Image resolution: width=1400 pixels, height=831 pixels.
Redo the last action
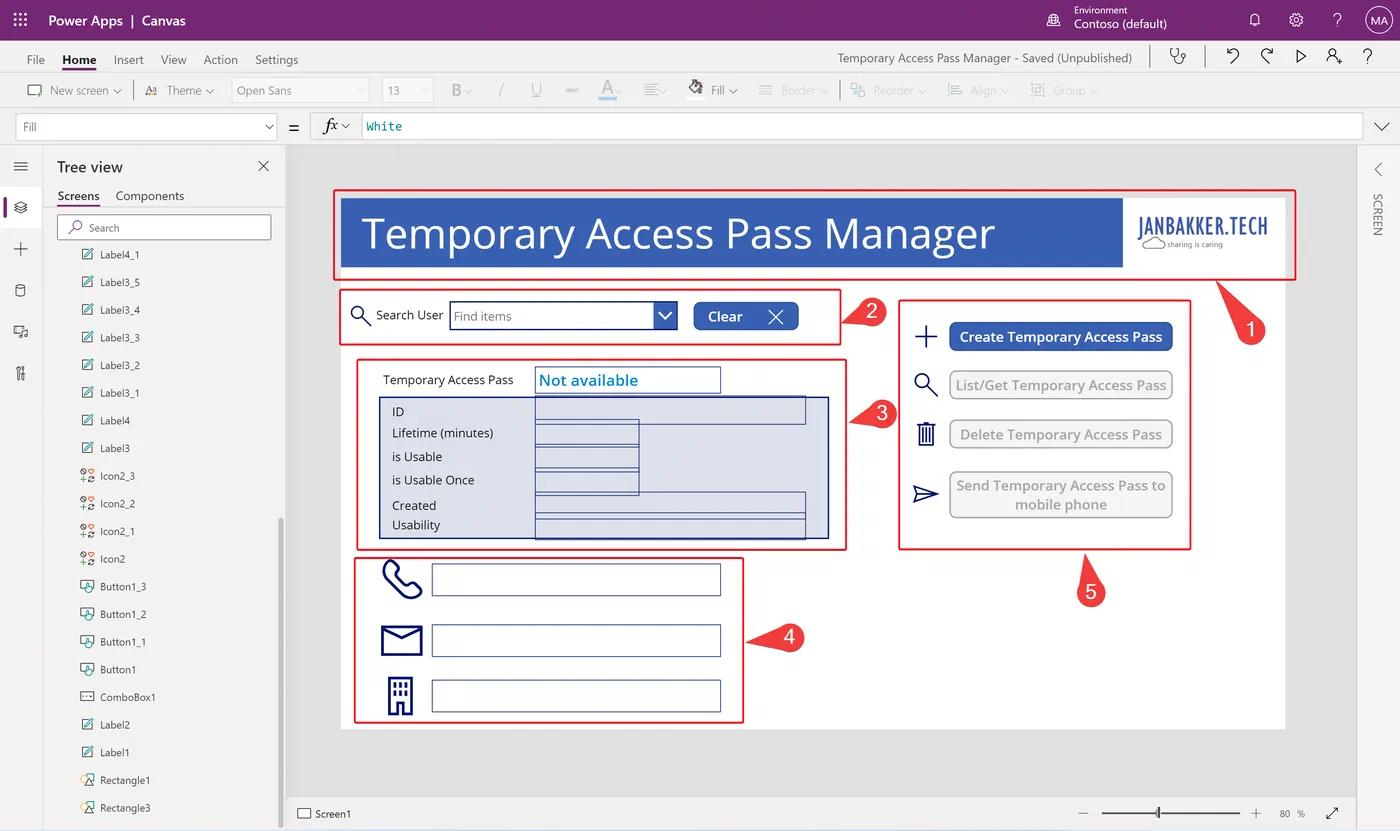(1267, 57)
